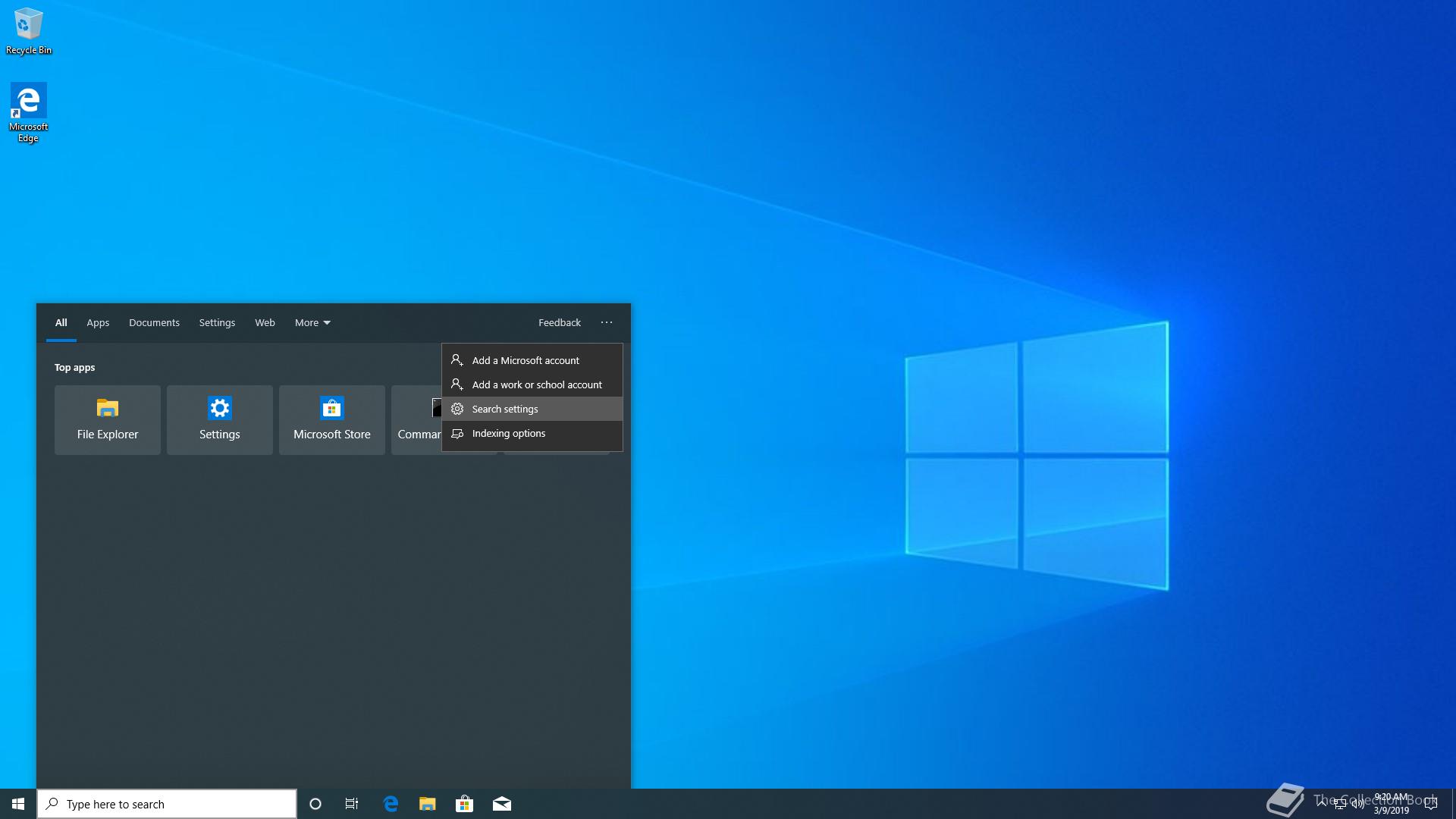Click the volume speaker tray icon
This screenshot has width=1456, height=819.
(1357, 804)
